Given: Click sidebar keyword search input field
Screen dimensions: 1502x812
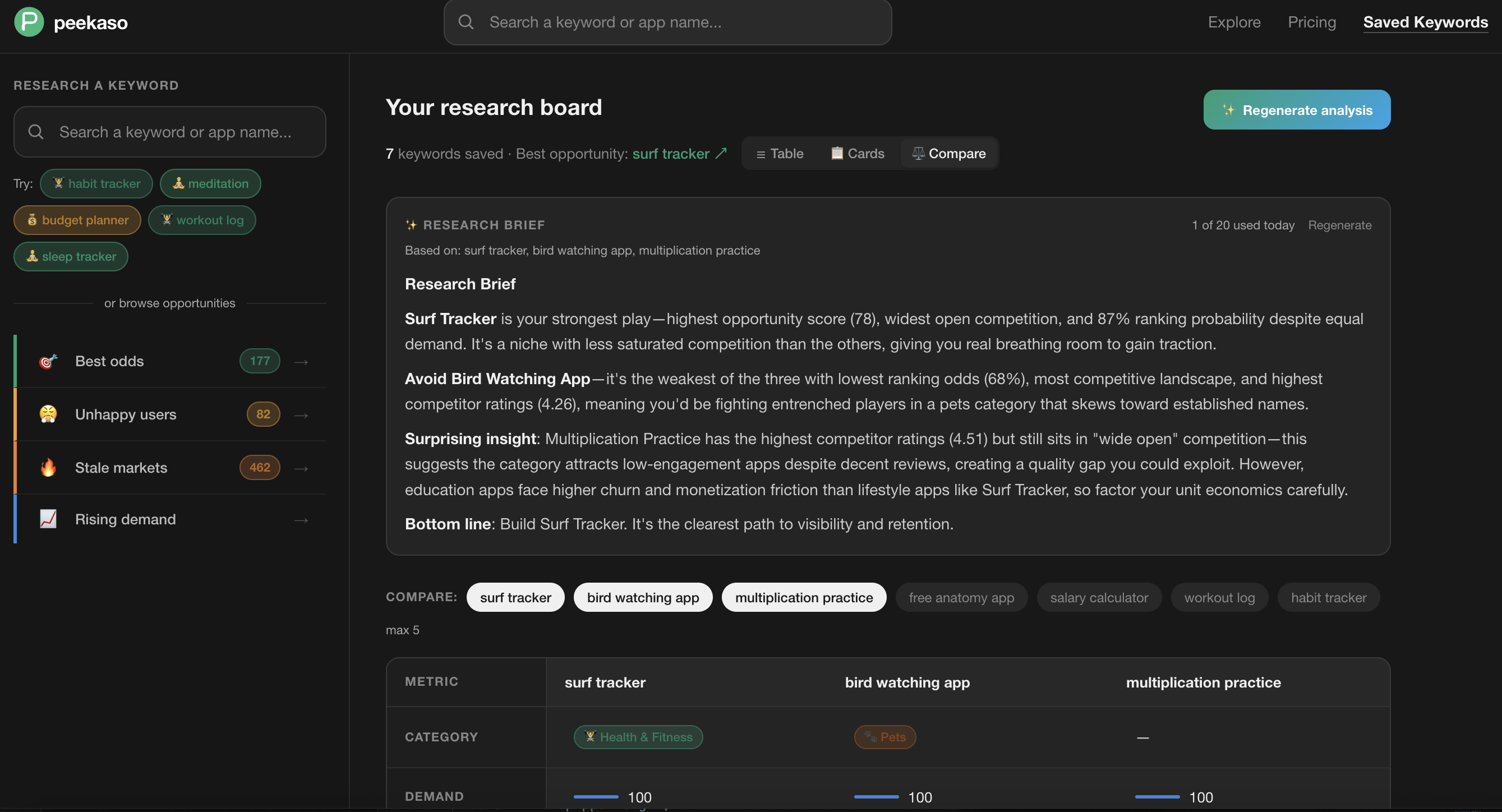Looking at the screenshot, I should (175, 132).
